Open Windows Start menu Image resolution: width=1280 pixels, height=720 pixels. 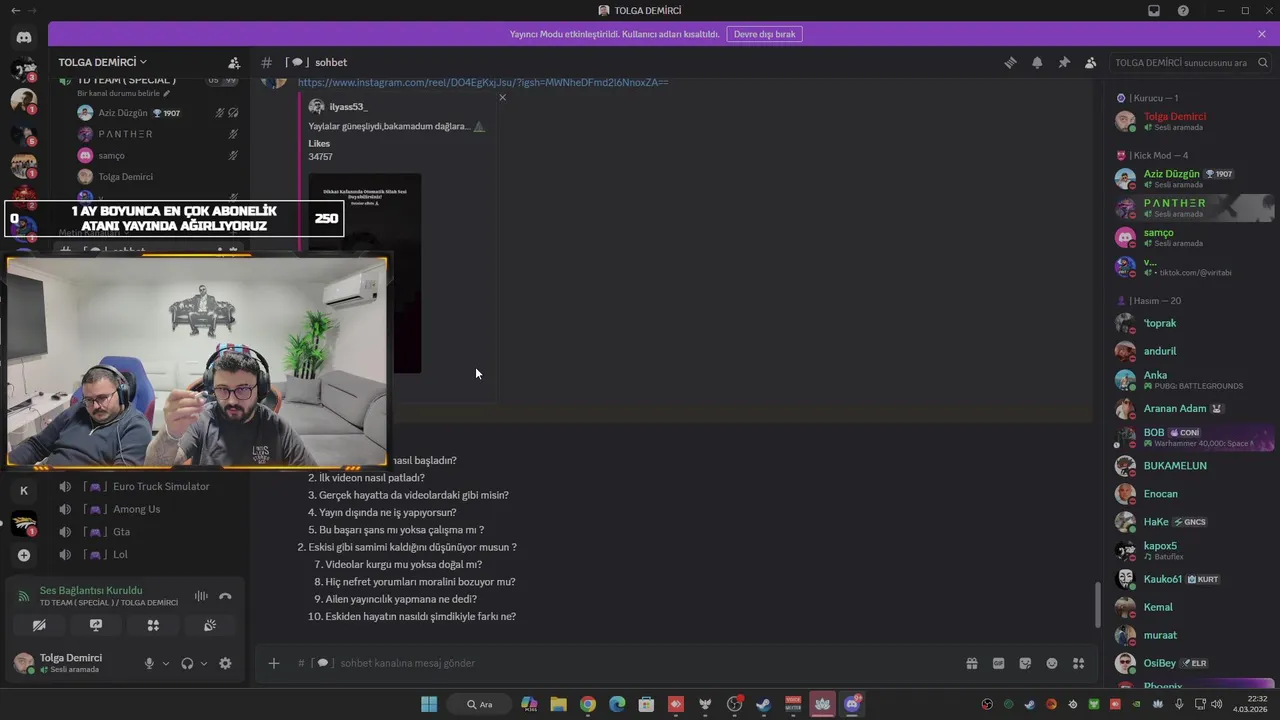pyautogui.click(x=429, y=704)
